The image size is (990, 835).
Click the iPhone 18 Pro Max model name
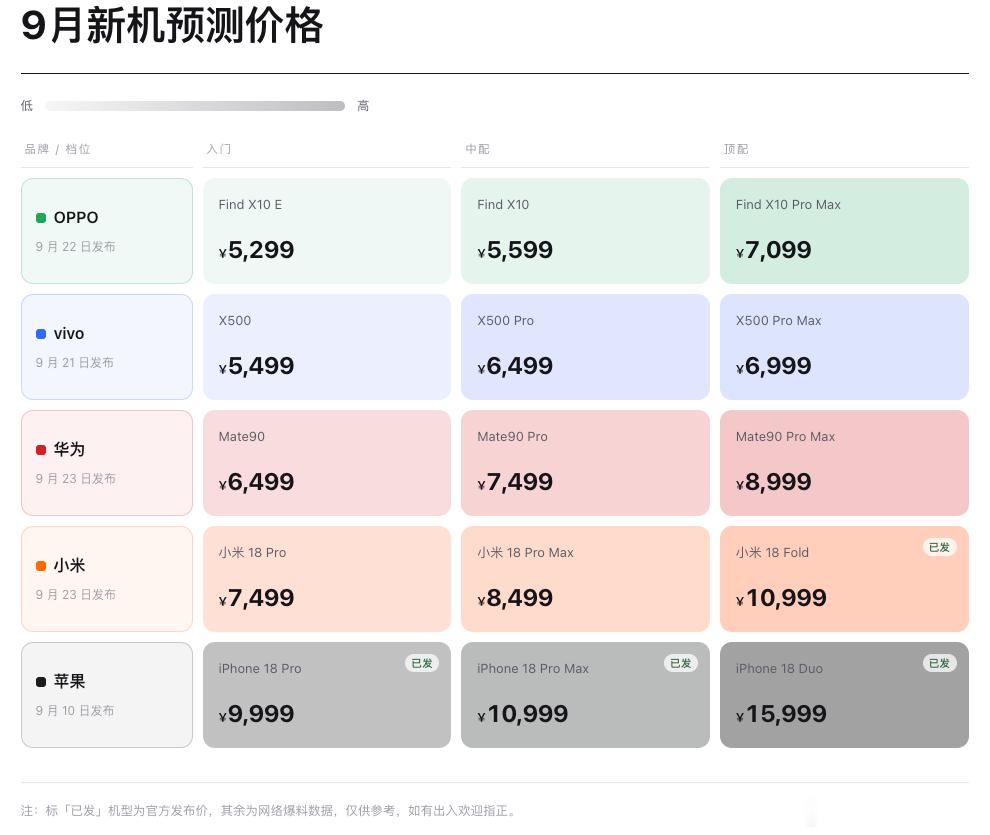tap(533, 669)
